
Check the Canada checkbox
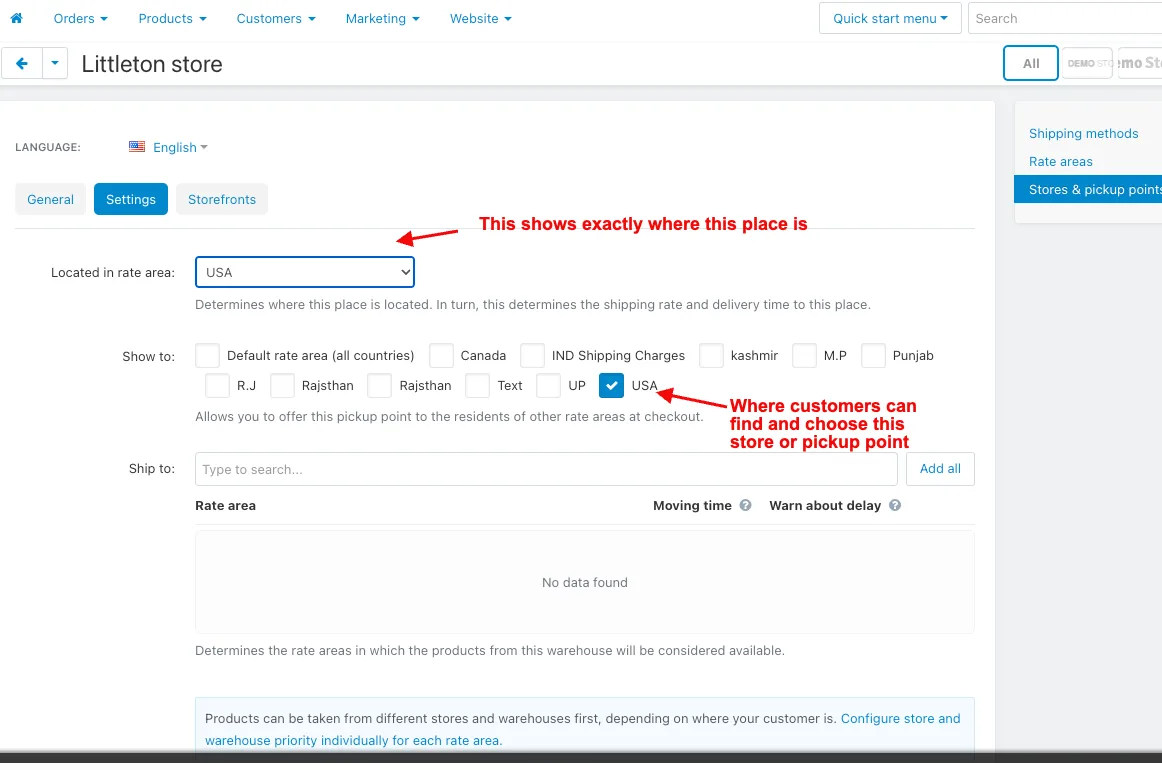[441, 356]
